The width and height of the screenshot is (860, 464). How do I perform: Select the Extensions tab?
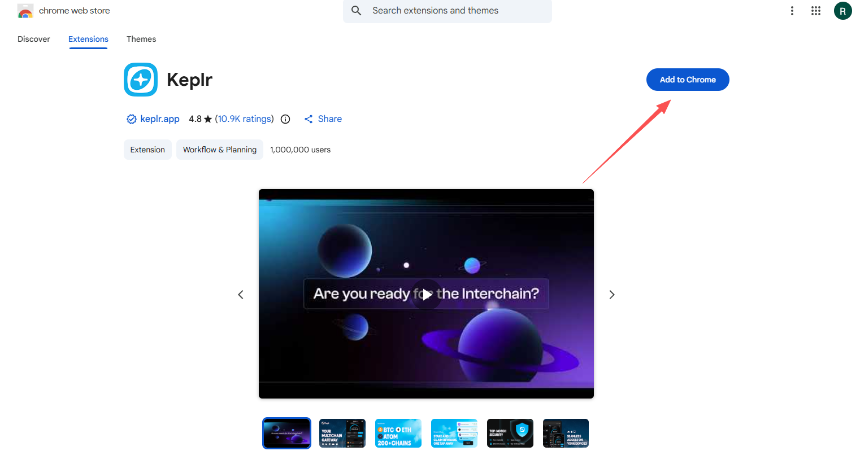[x=88, y=39]
